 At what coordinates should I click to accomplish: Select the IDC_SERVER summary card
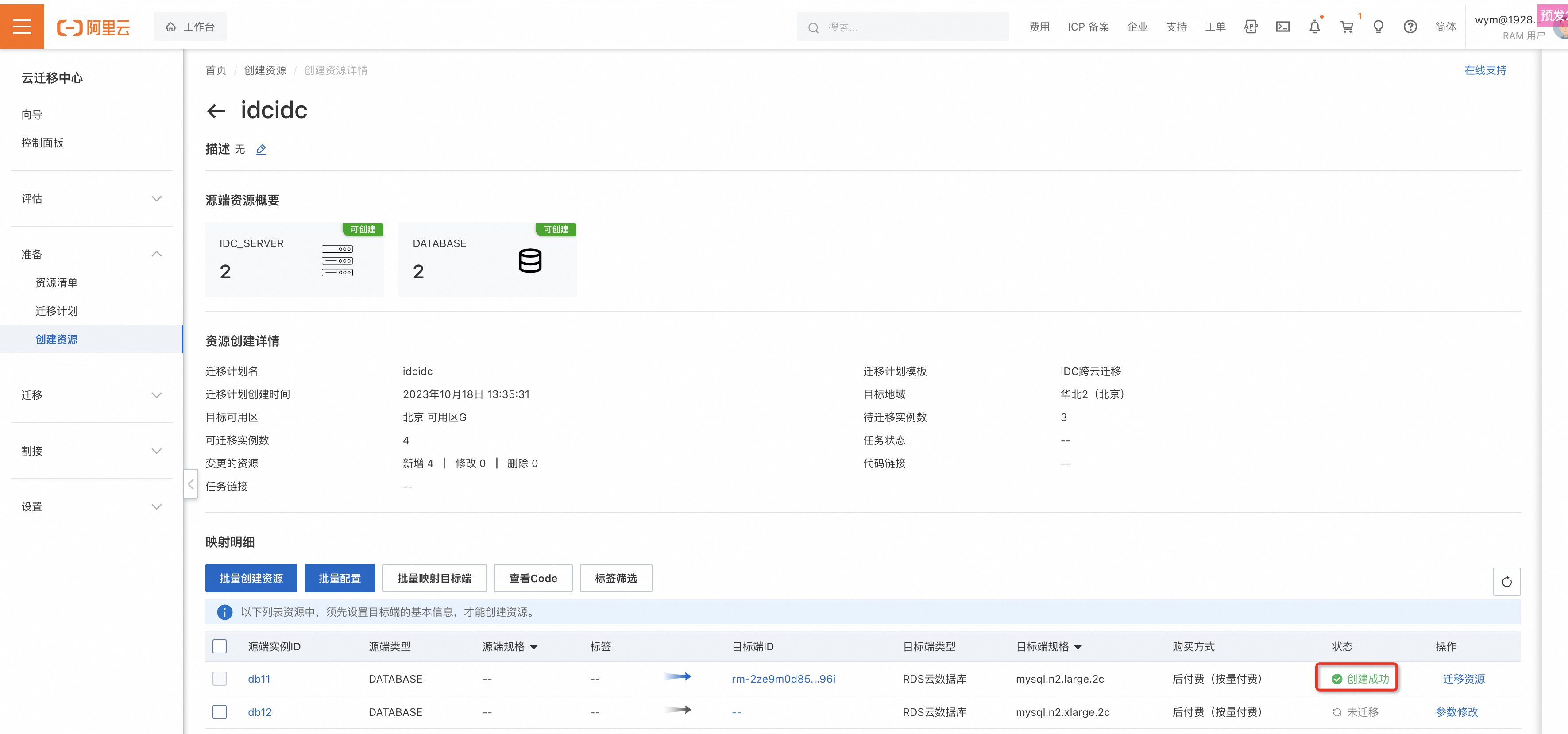(x=295, y=260)
